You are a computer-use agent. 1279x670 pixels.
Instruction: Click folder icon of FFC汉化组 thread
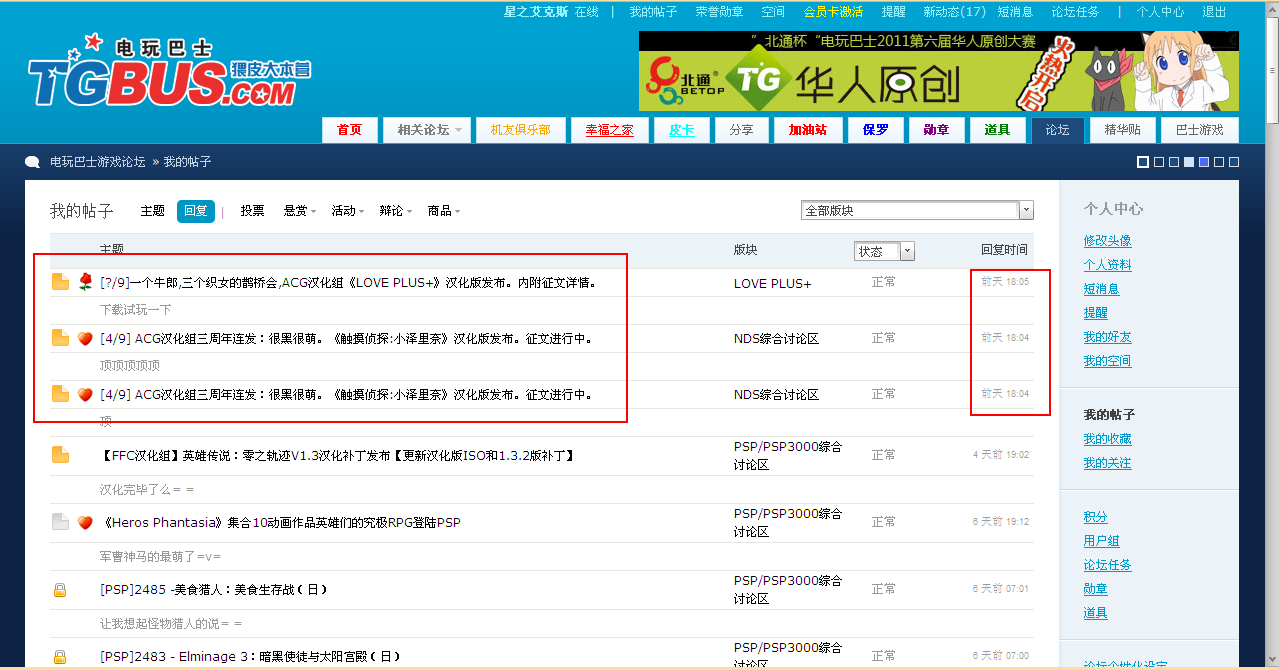click(x=61, y=455)
